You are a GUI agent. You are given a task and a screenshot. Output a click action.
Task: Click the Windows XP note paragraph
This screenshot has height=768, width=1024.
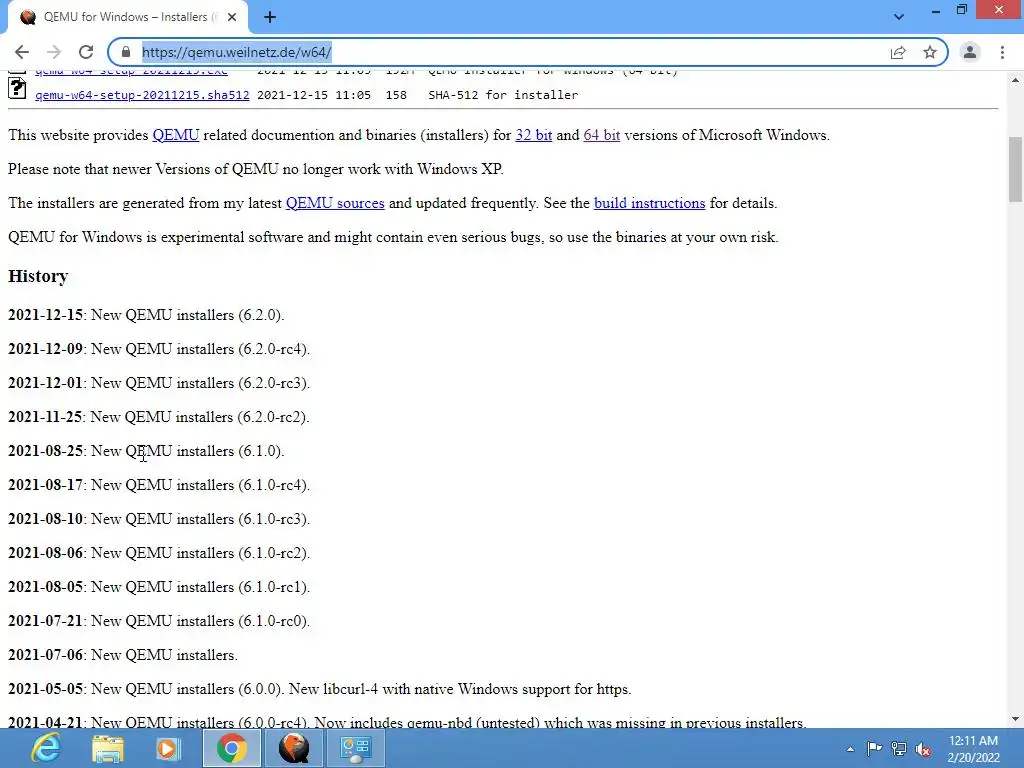pyautogui.click(x=255, y=169)
